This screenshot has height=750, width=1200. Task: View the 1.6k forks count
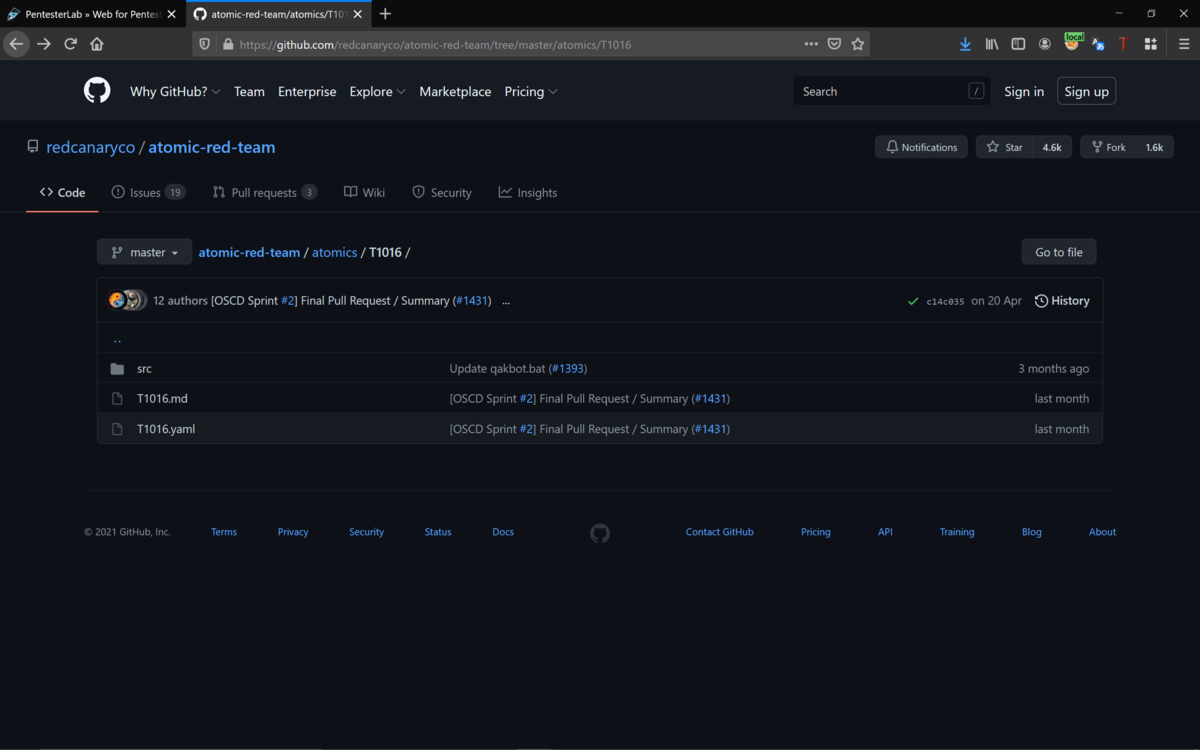[x=1154, y=147]
